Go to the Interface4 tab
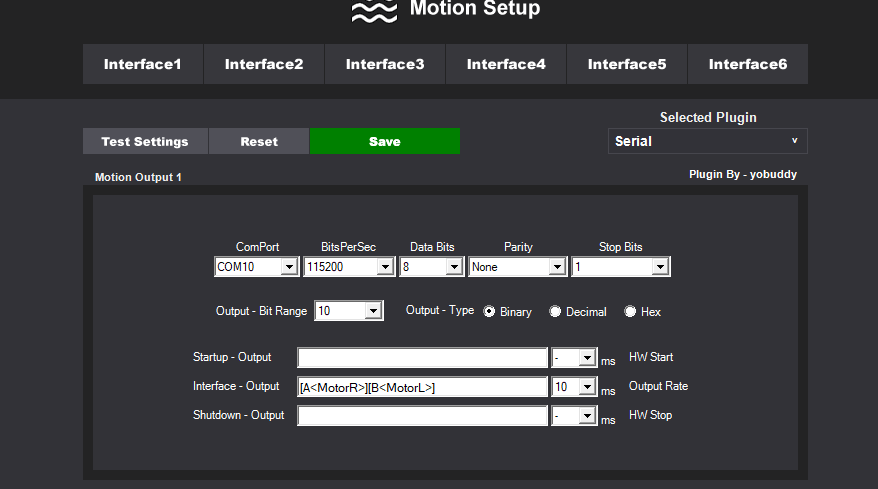The width and height of the screenshot is (878, 489). pos(506,64)
